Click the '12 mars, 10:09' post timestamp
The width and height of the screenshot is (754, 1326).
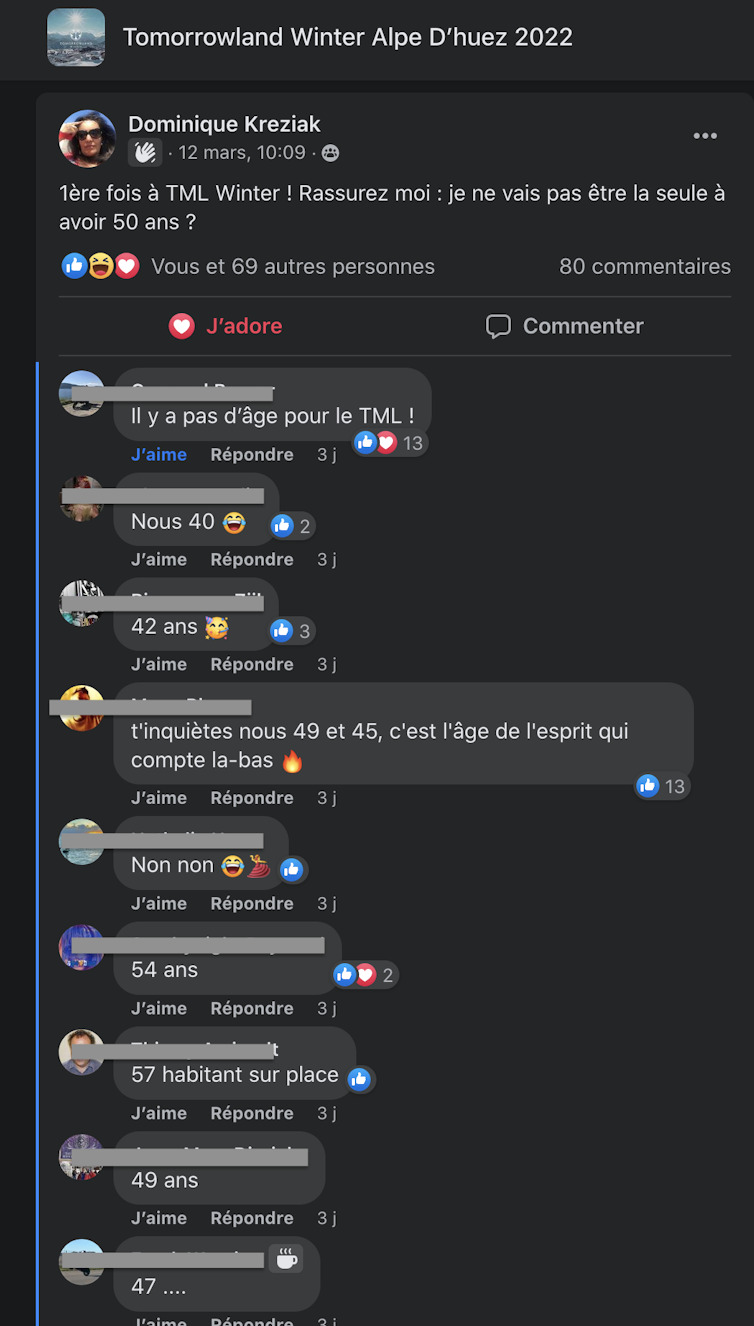[x=242, y=153]
